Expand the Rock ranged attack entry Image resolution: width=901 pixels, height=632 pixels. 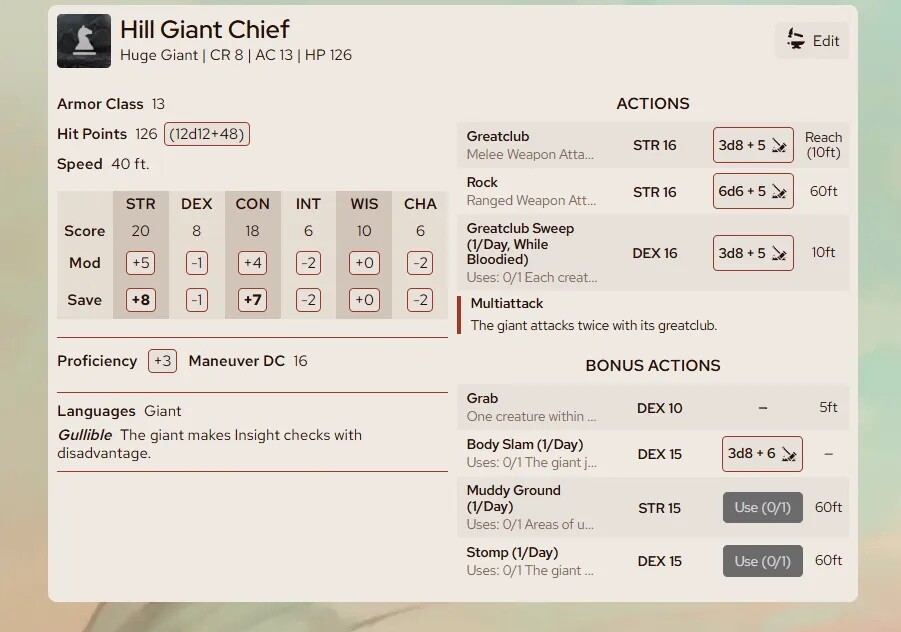530,191
